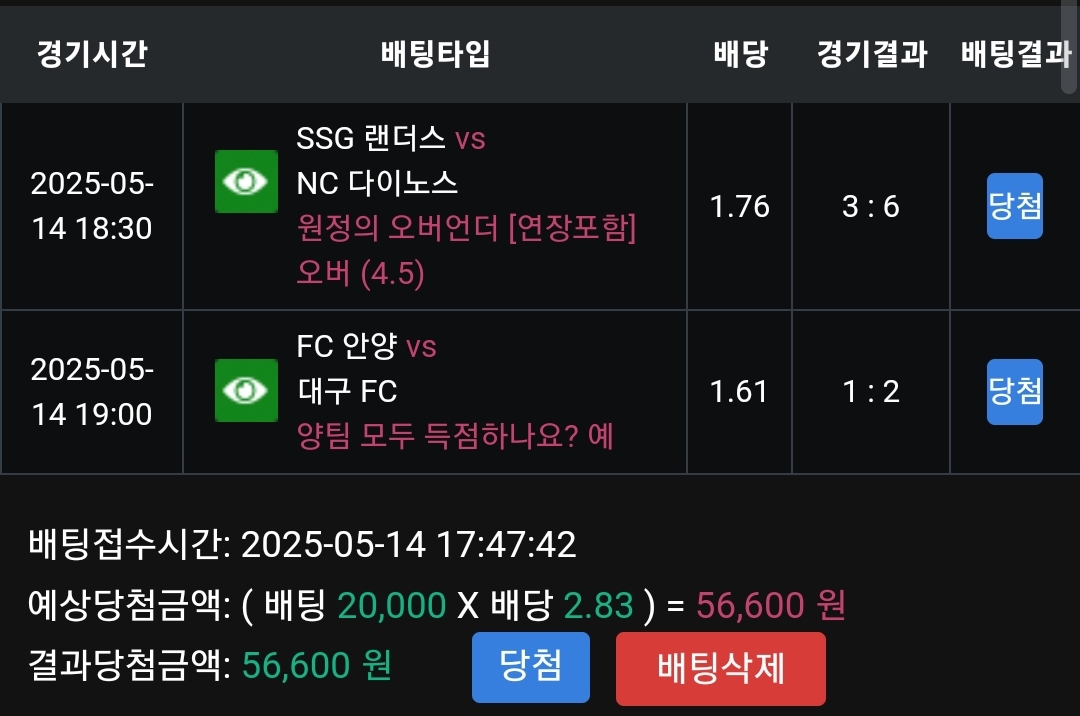
Task: Click 당첨 badge in FC 안양 row
Action: tap(1014, 391)
